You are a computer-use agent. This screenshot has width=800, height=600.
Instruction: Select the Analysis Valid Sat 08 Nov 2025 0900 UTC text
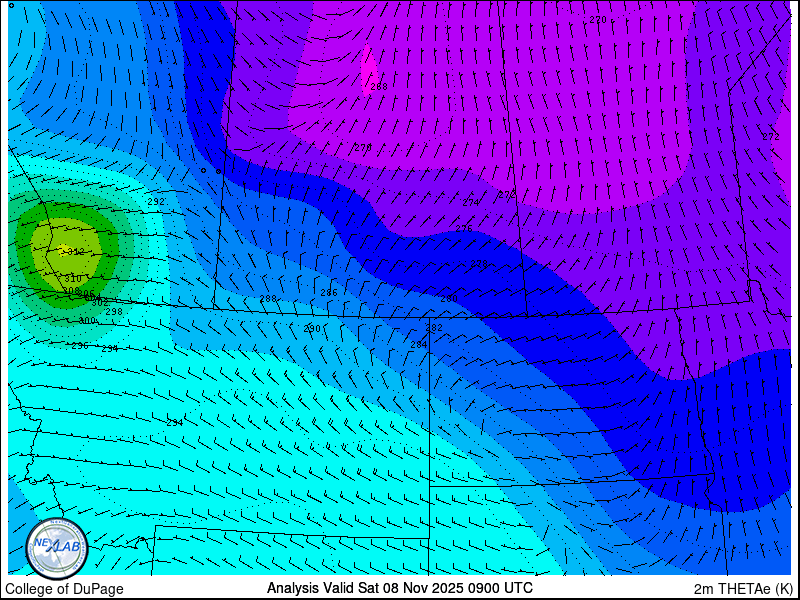399,587
